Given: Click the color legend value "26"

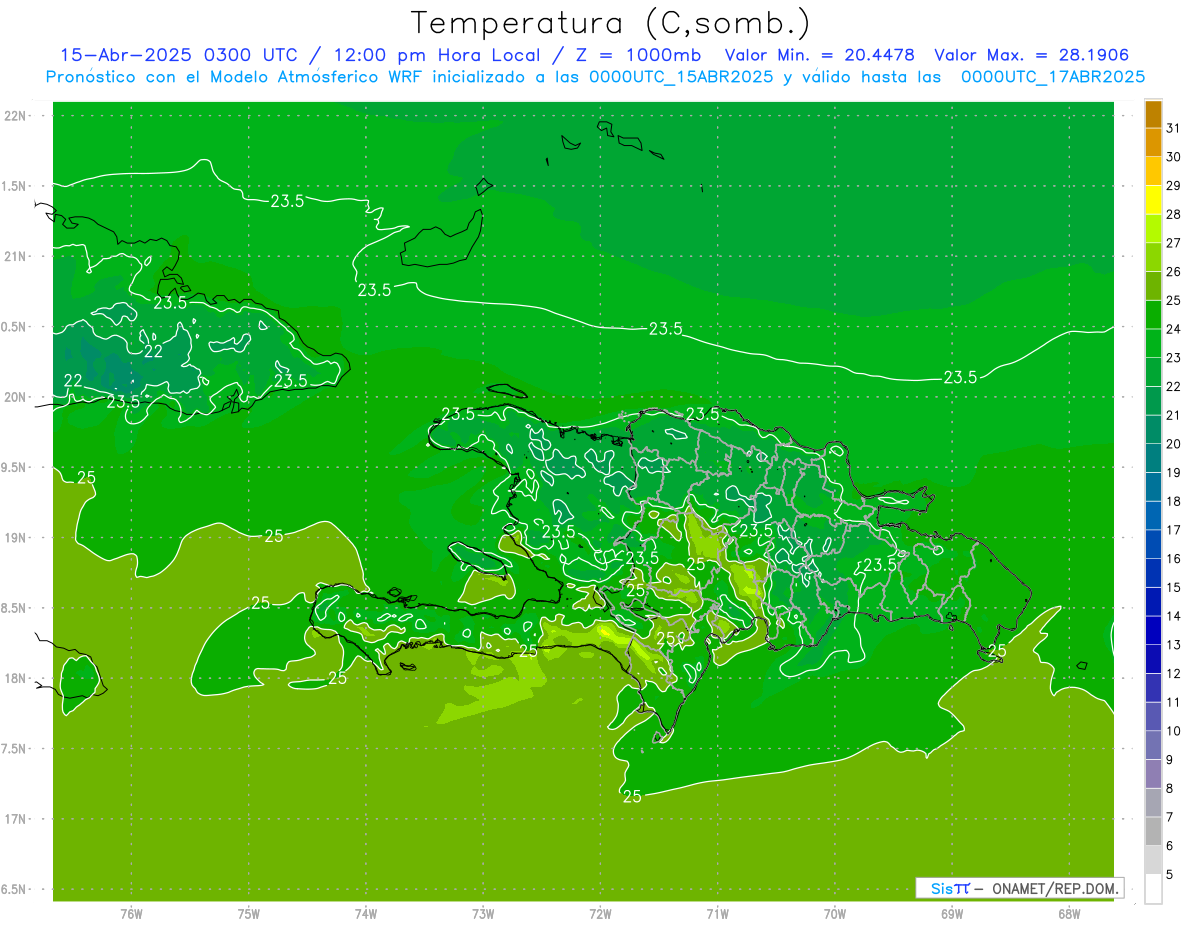Looking at the screenshot, I should tap(1174, 272).
